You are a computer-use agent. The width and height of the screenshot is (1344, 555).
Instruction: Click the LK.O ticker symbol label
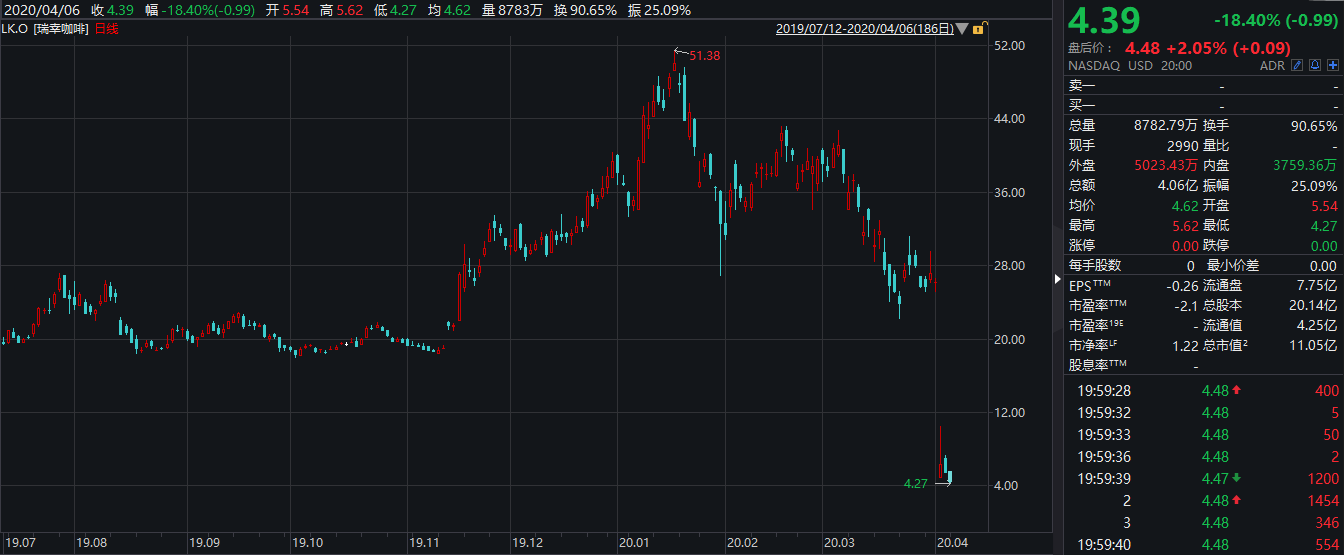coord(17,29)
